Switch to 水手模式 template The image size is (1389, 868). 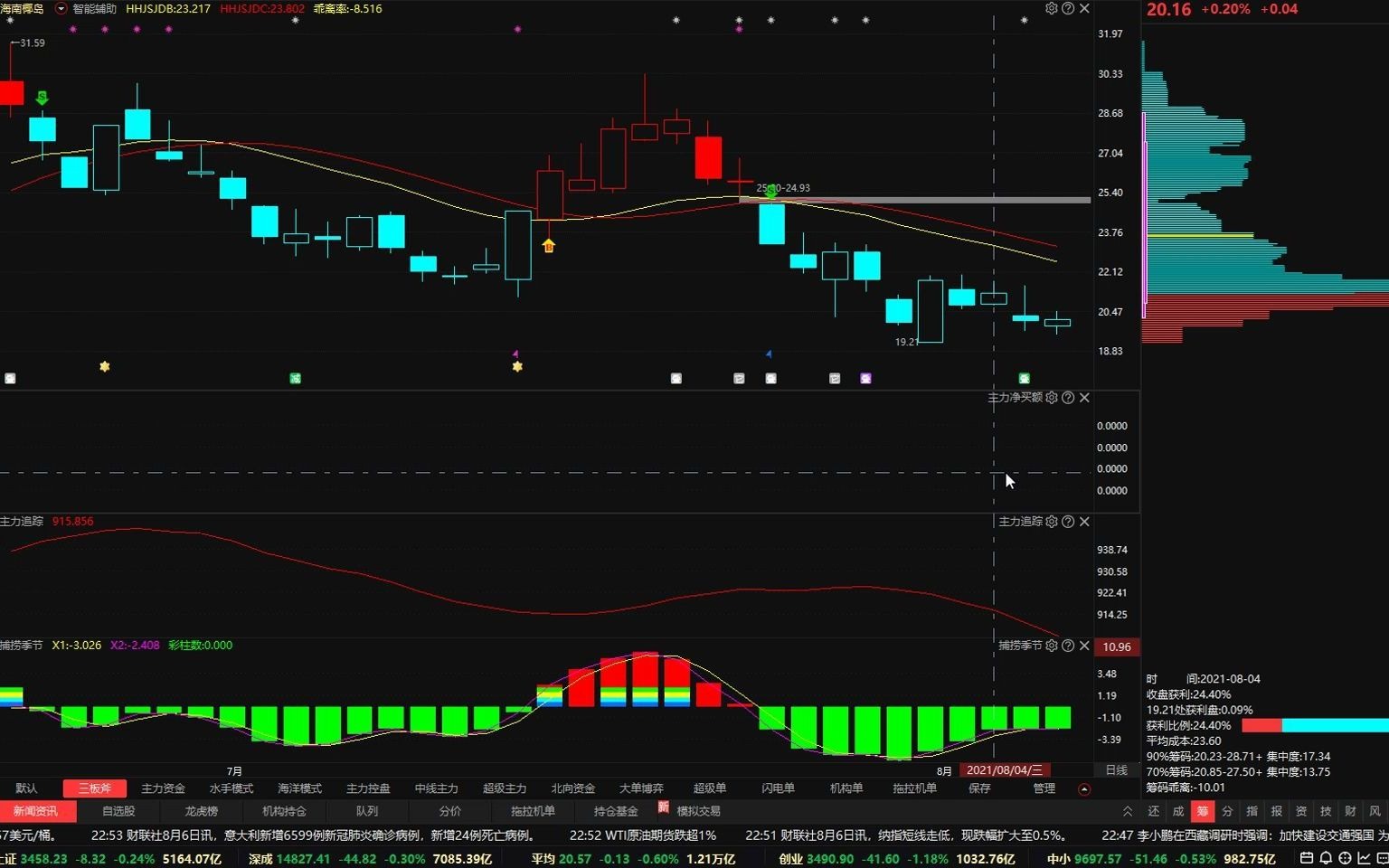click(231, 789)
